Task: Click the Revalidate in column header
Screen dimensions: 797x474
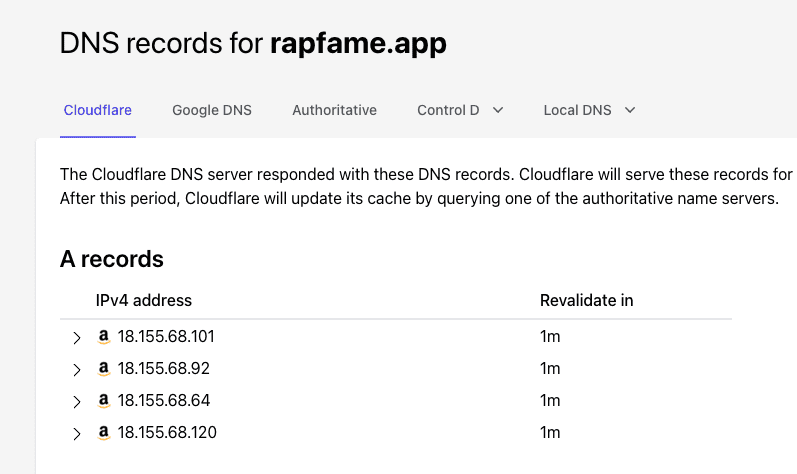Action: coord(587,300)
